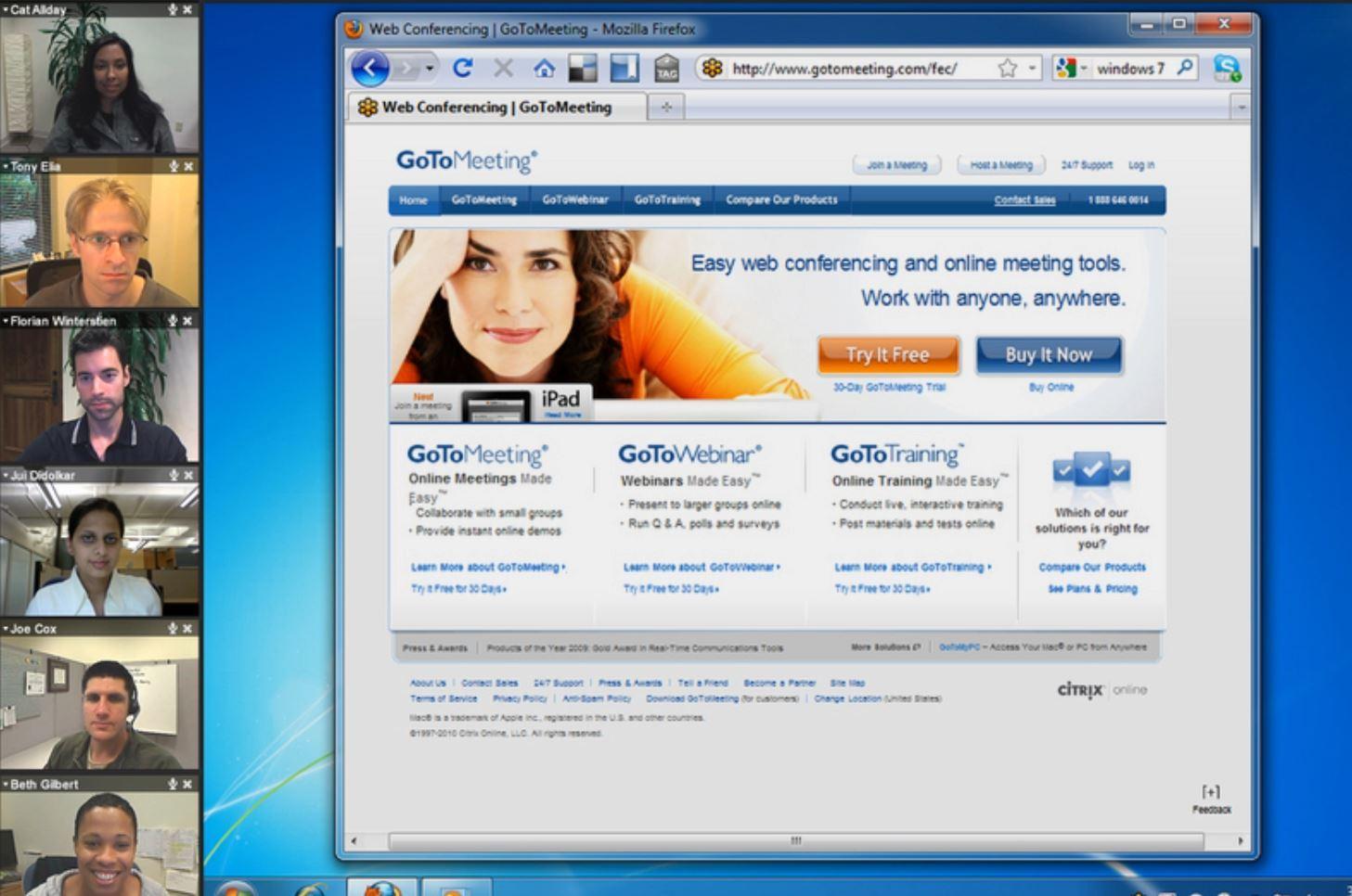Click the Buy Online link
Viewport: 1352px width, 896px height.
(1050, 387)
